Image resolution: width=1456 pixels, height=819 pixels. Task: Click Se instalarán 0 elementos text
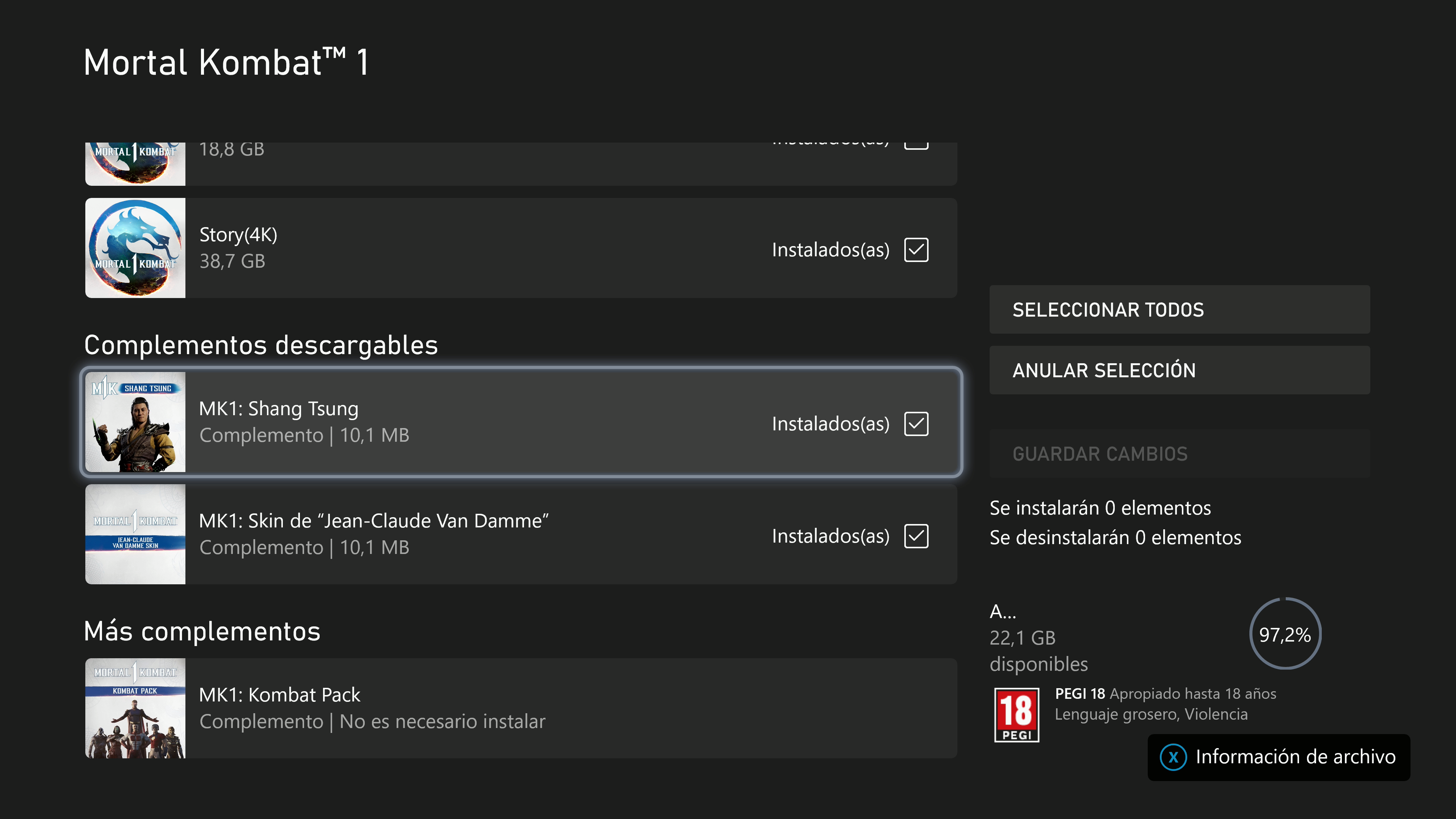pyautogui.click(x=1100, y=508)
